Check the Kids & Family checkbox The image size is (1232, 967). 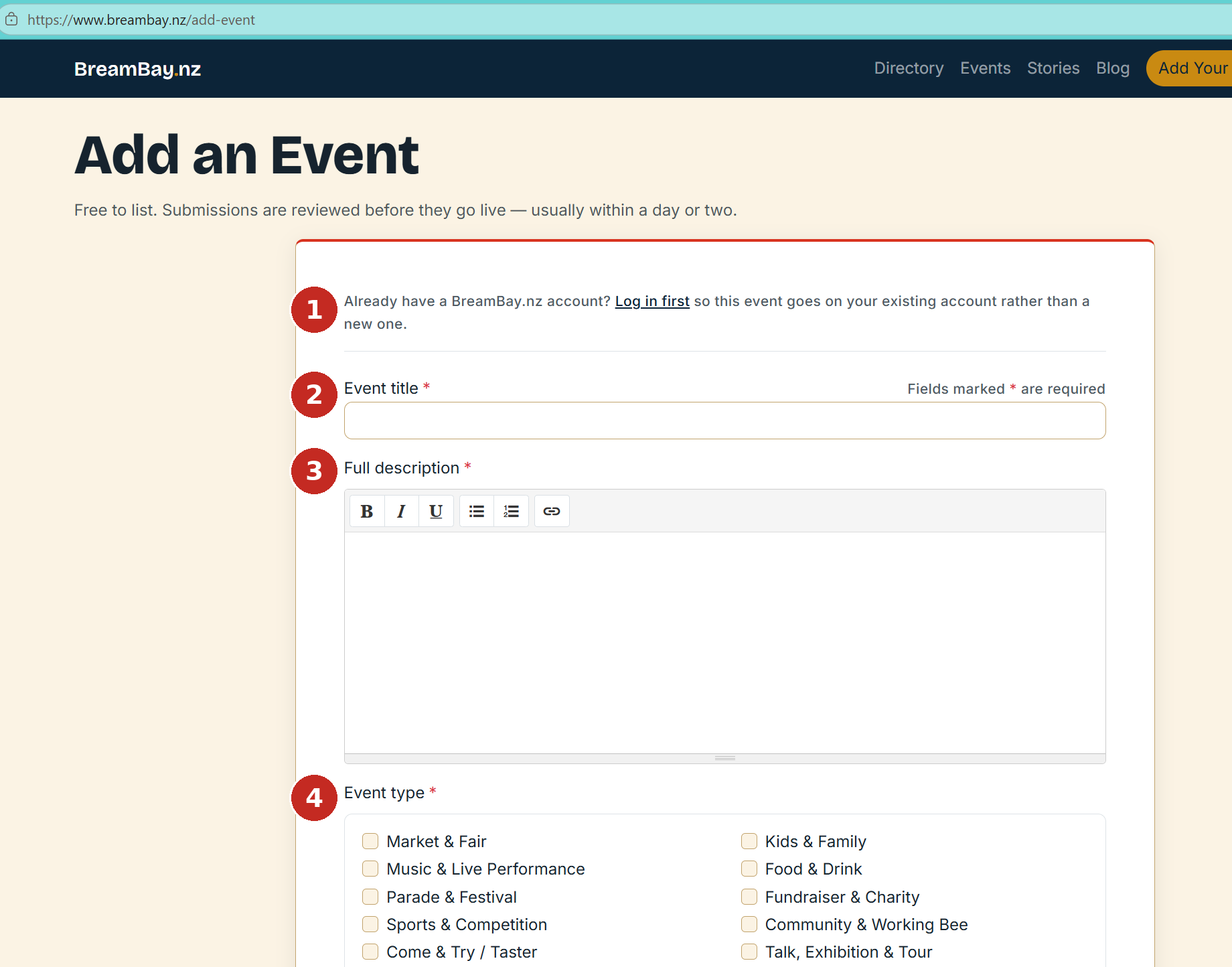point(749,841)
